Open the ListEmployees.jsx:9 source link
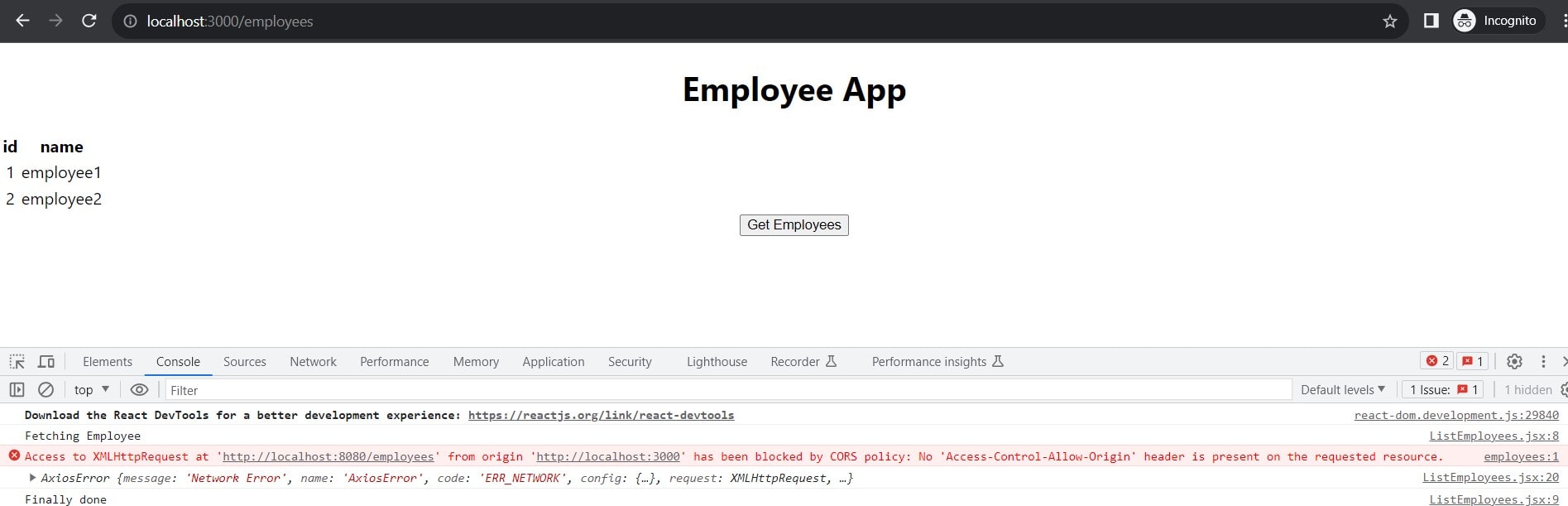This screenshot has height=506, width=1568. pos(1494,499)
